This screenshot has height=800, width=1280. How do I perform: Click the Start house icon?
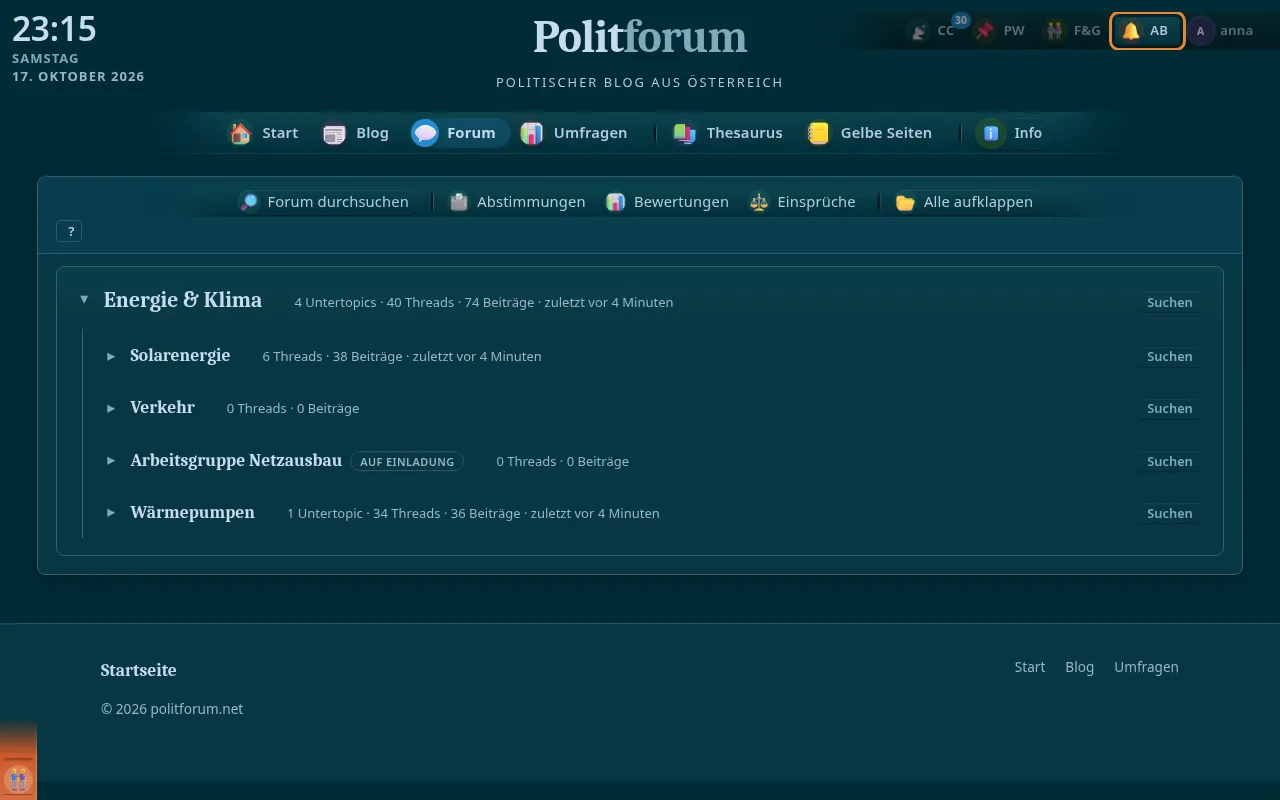click(x=240, y=133)
